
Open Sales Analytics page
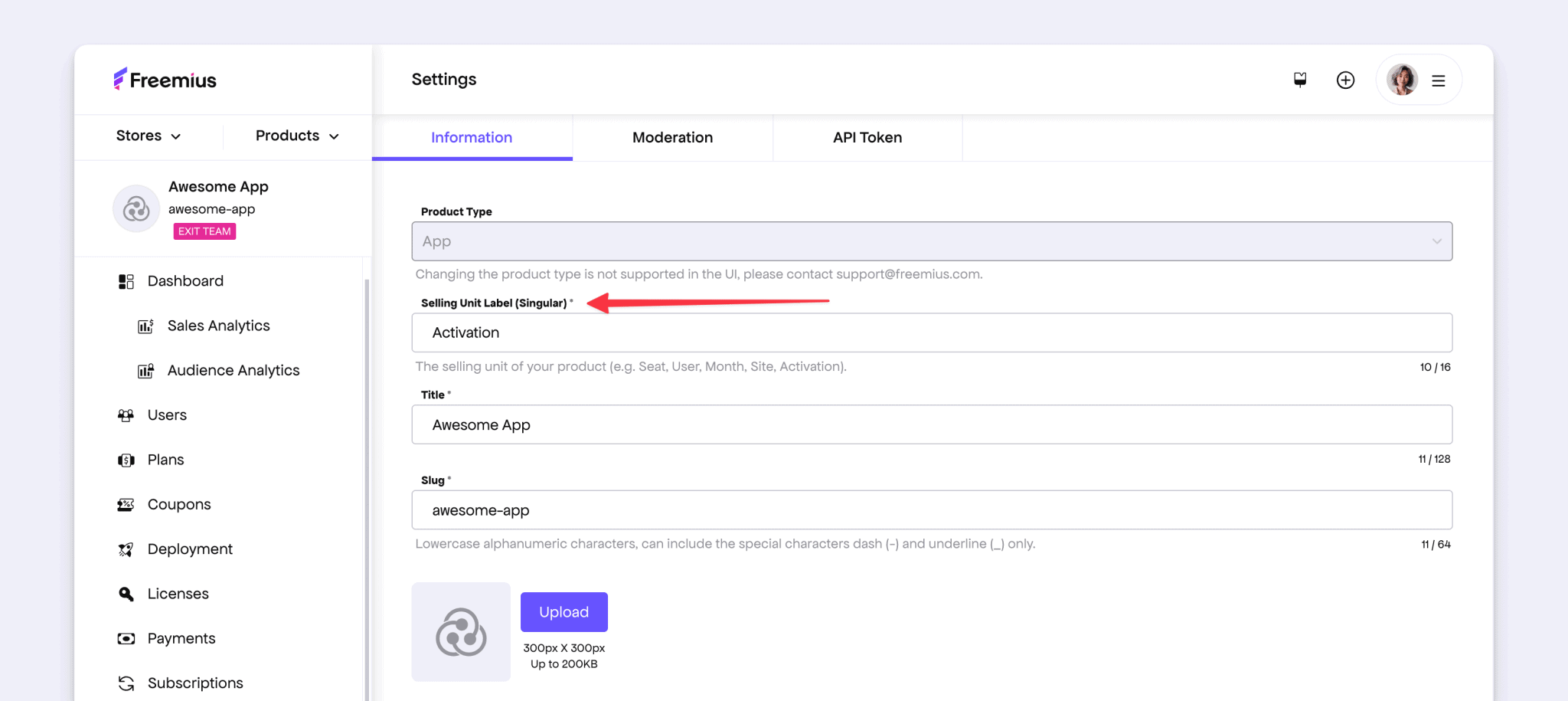tap(219, 326)
